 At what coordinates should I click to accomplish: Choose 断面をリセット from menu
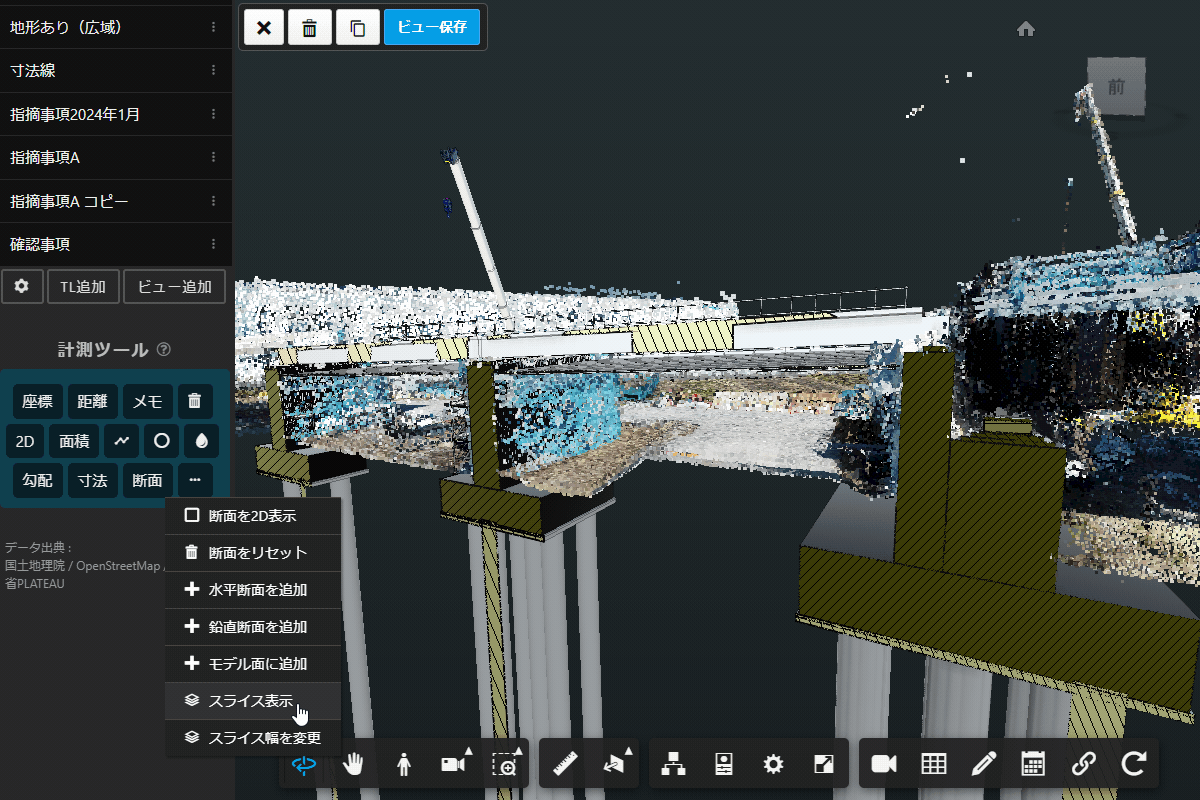[x=253, y=553]
